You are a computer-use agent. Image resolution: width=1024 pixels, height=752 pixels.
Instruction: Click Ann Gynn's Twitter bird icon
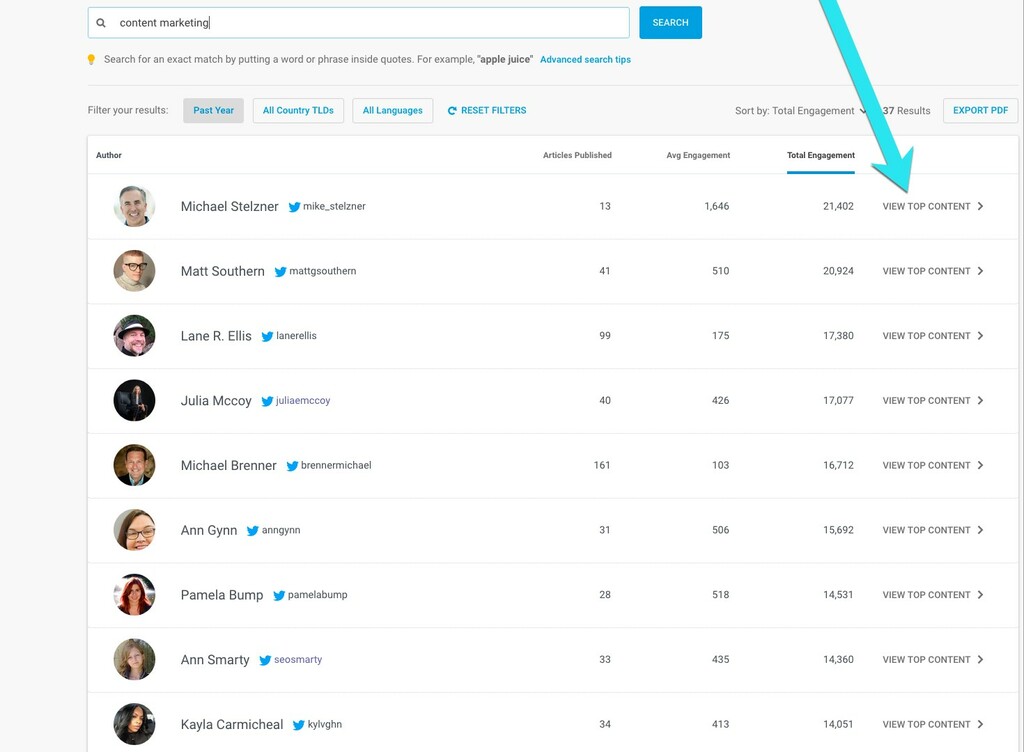(x=253, y=531)
